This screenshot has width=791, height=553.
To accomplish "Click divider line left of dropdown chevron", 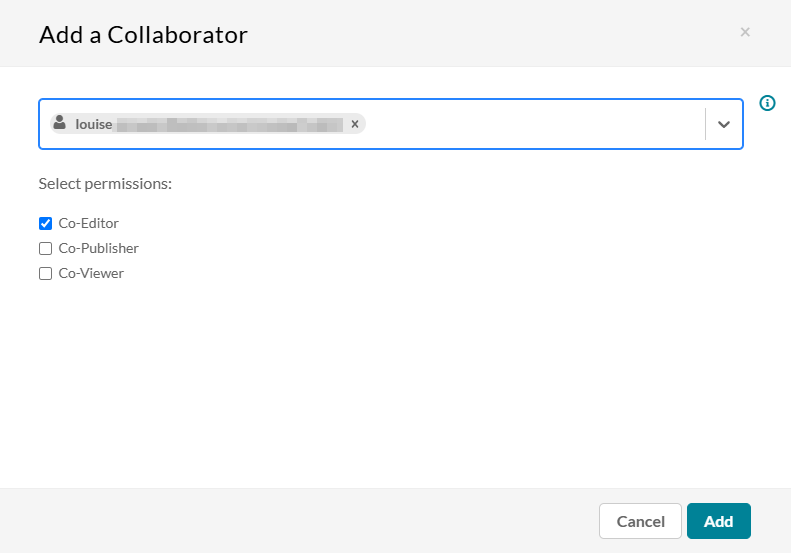I will 705,124.
